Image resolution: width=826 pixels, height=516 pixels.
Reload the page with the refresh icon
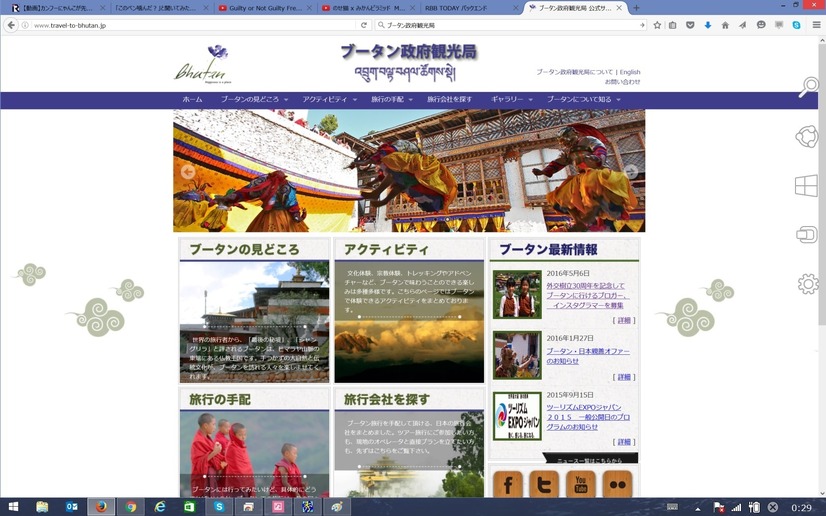[363, 25]
